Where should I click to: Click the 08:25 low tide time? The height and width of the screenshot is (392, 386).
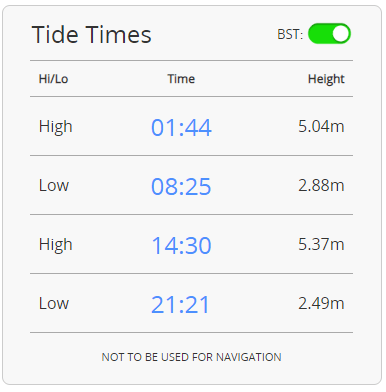[181, 186]
